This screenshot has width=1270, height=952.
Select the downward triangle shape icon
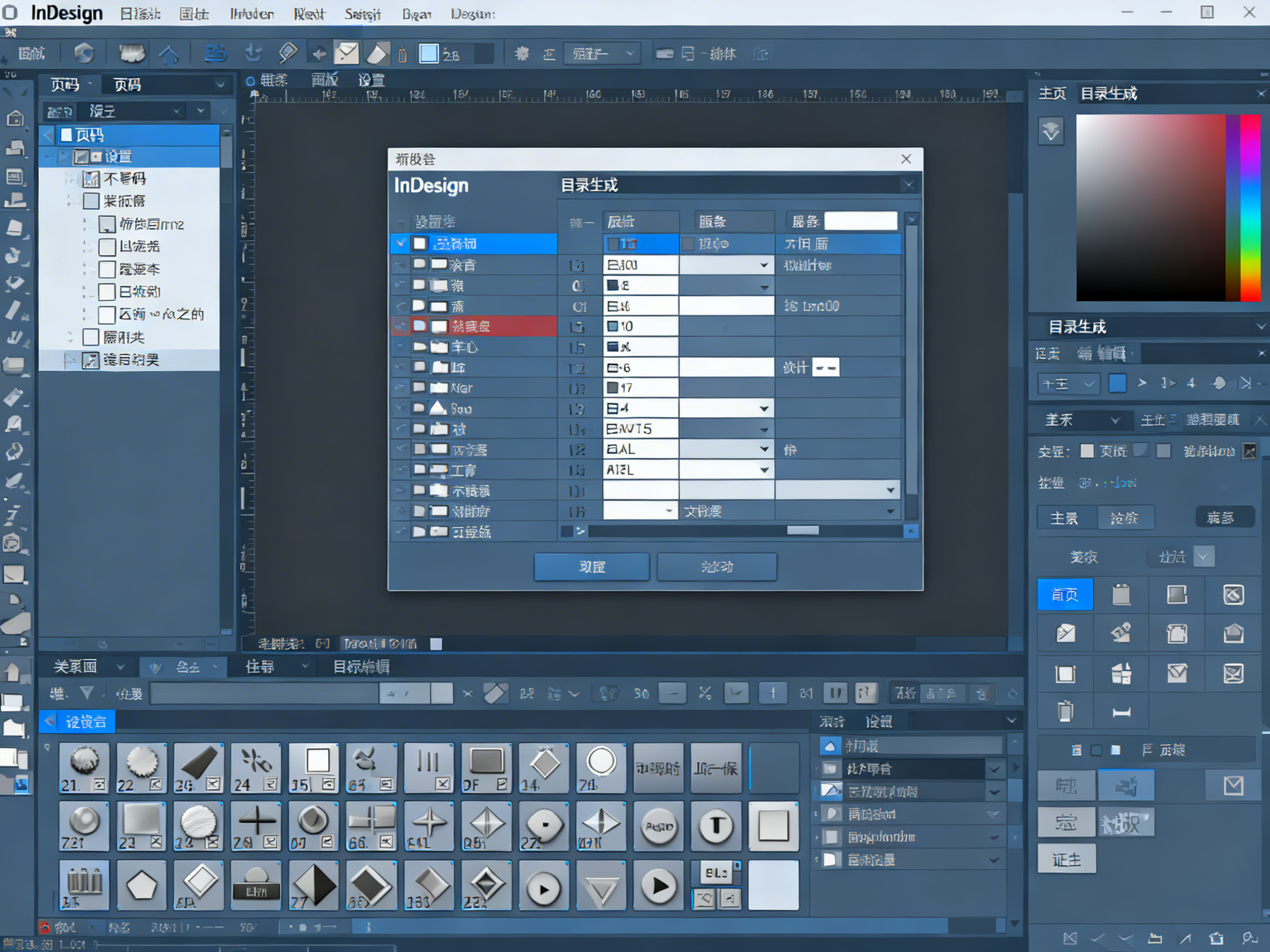point(601,885)
